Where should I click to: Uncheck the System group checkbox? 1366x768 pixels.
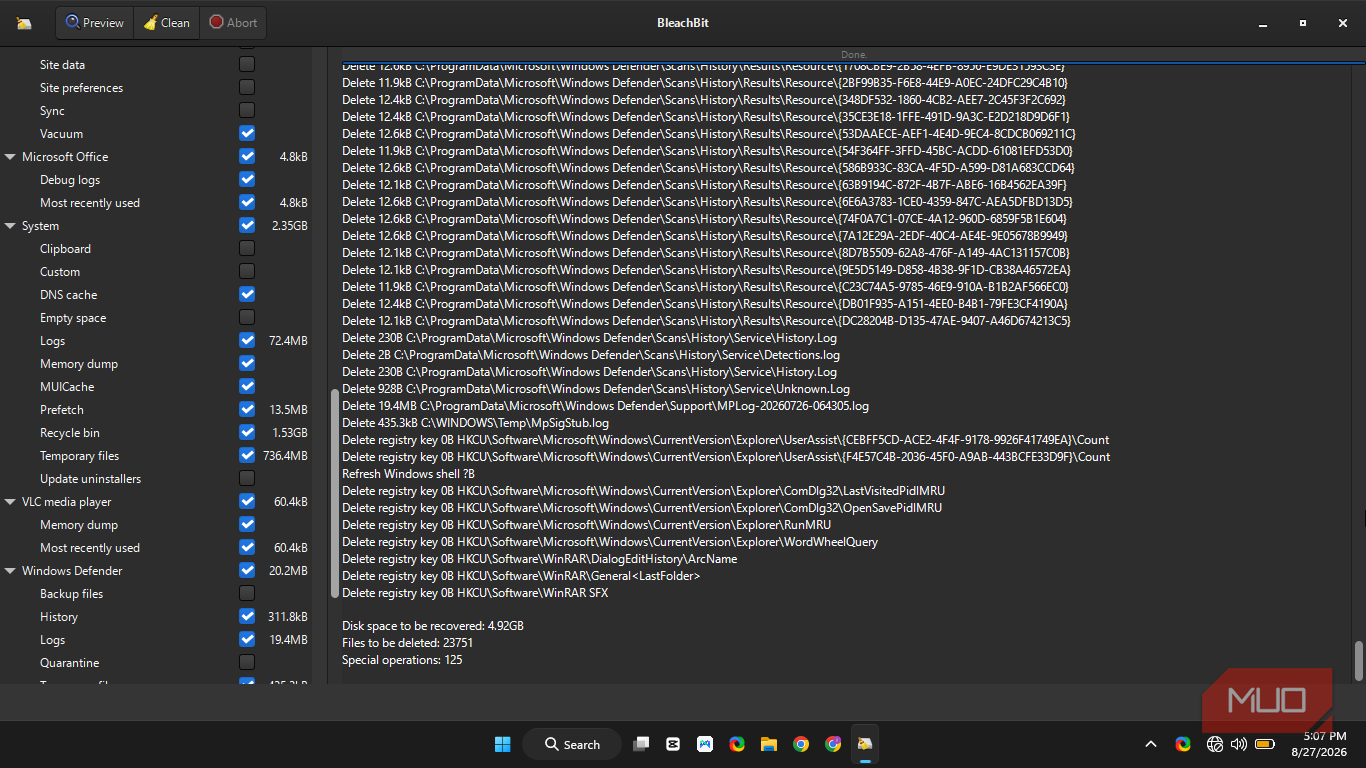tap(247, 226)
